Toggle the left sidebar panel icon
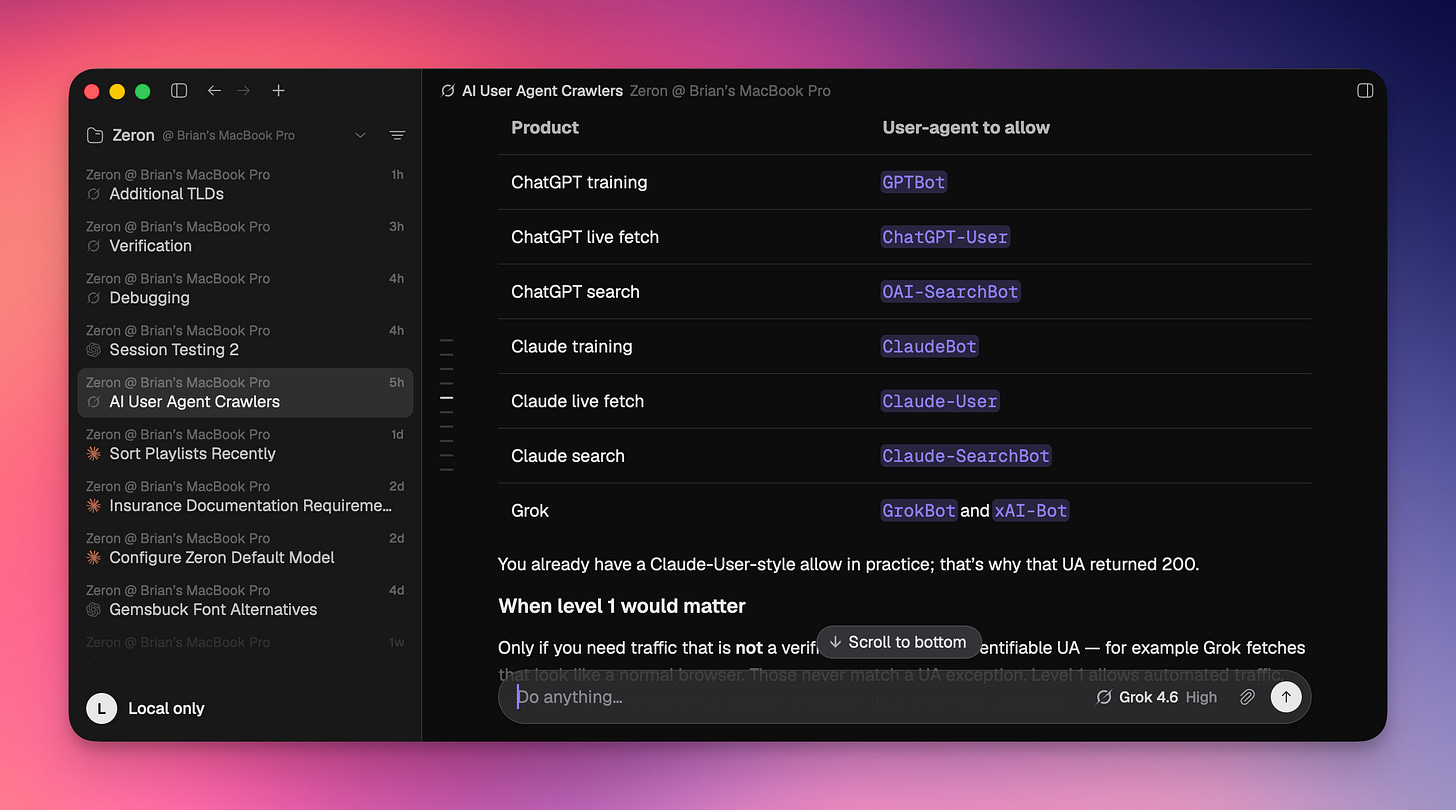The image size is (1456, 810). tap(179, 91)
